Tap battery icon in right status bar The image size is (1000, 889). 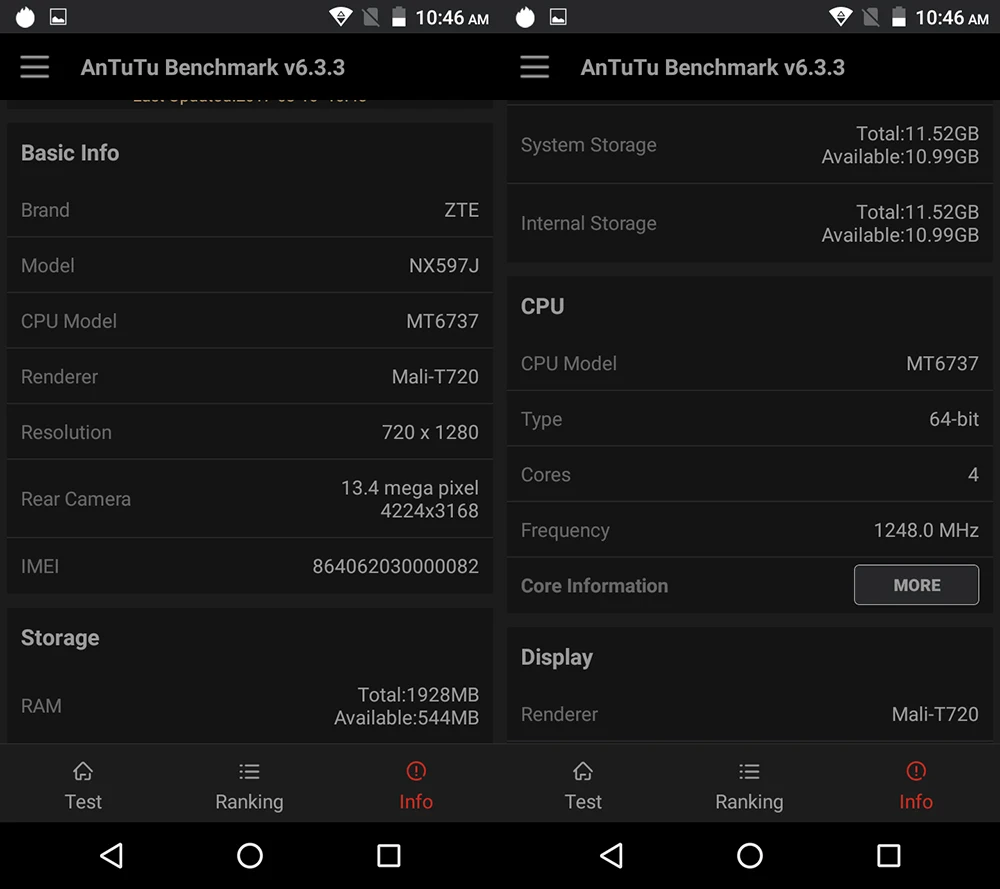click(899, 17)
